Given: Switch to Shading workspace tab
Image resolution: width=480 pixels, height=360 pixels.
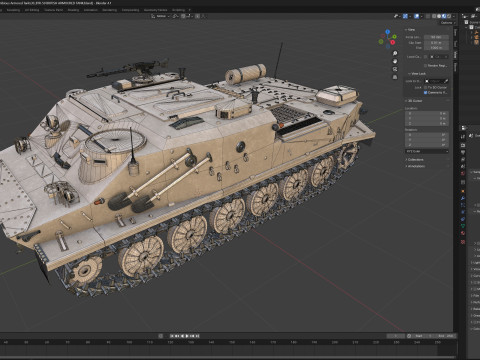Looking at the screenshot, I should (73, 10).
